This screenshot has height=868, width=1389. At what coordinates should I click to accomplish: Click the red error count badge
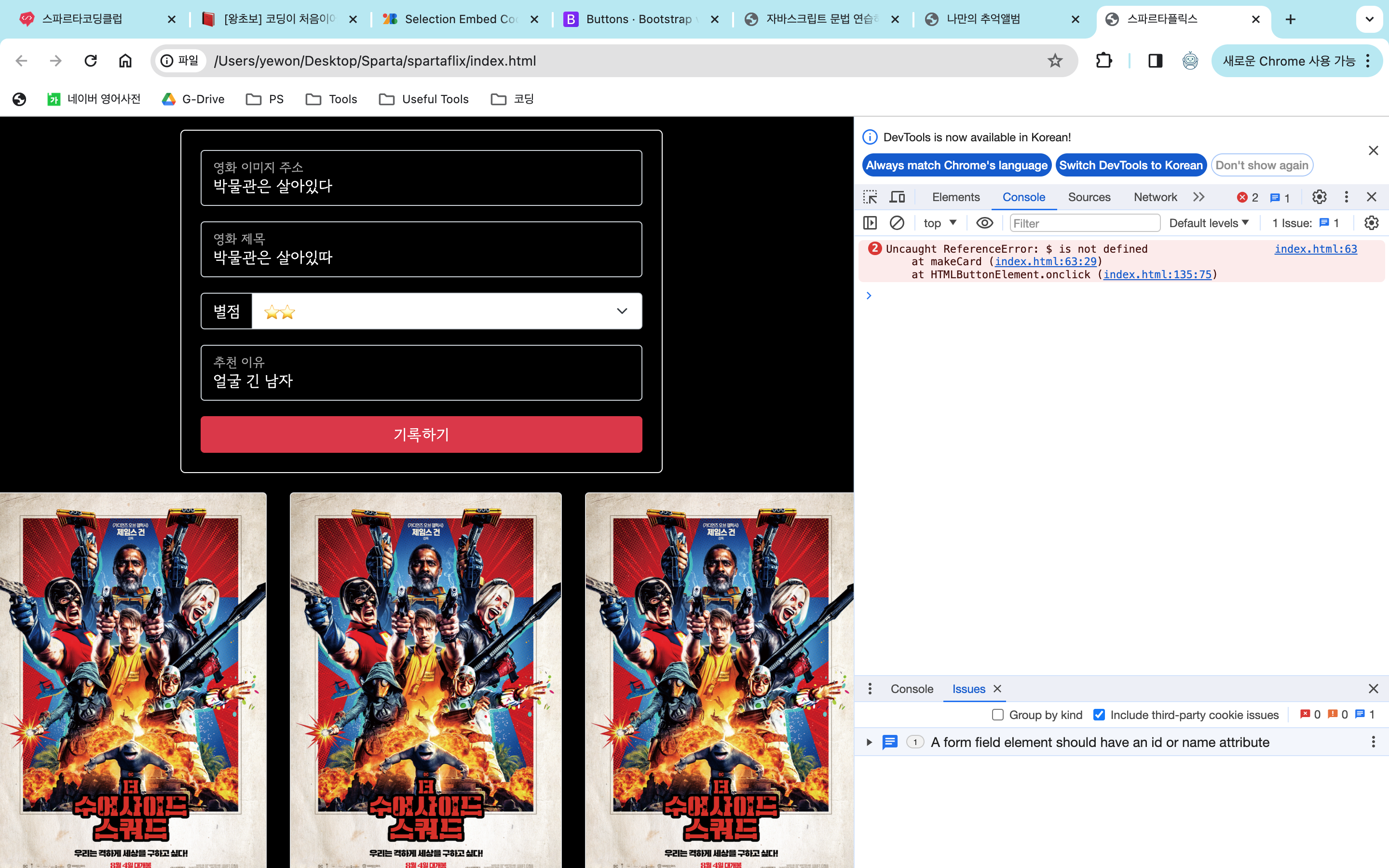1247,198
